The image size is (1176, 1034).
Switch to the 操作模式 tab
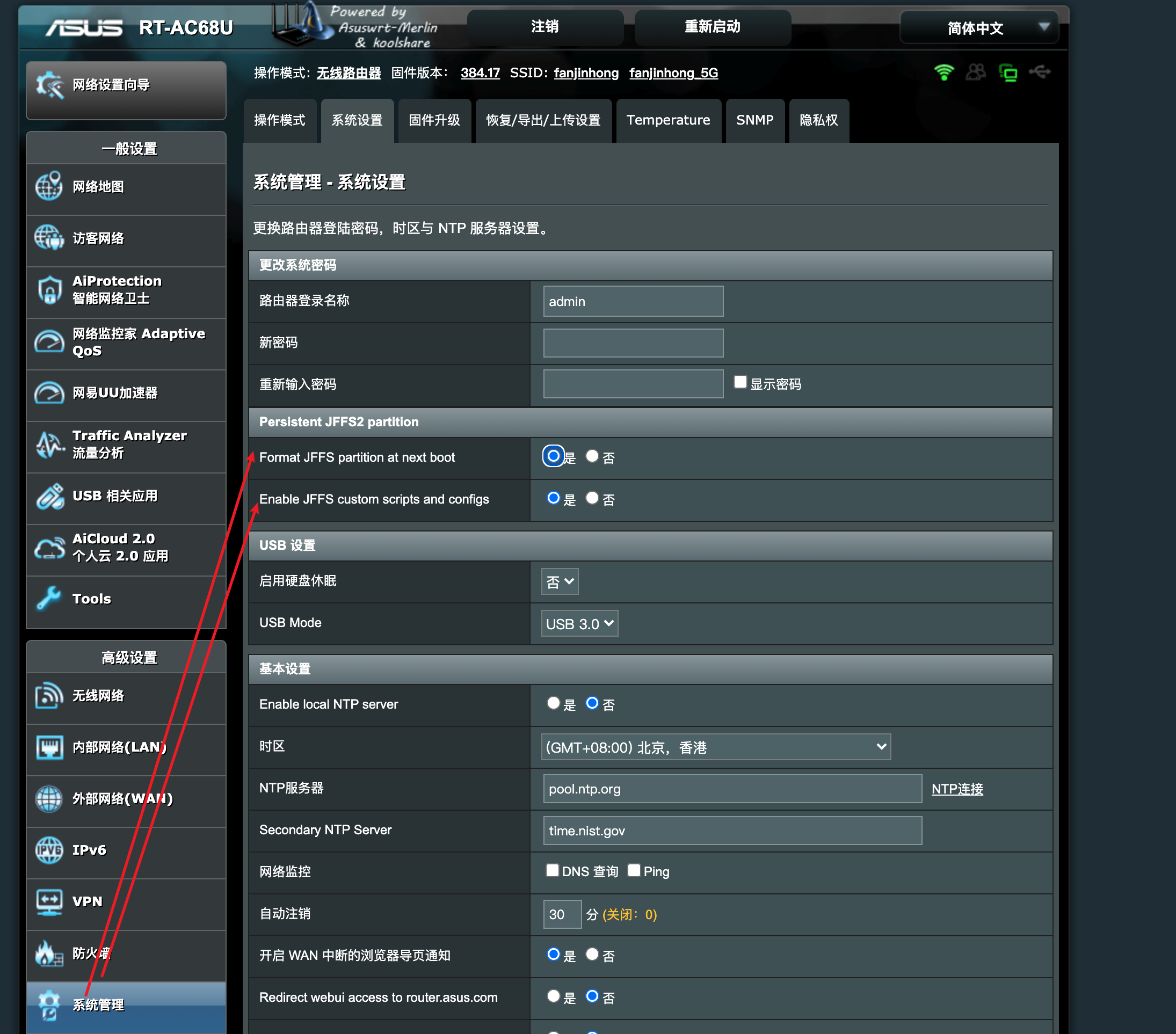click(x=280, y=120)
